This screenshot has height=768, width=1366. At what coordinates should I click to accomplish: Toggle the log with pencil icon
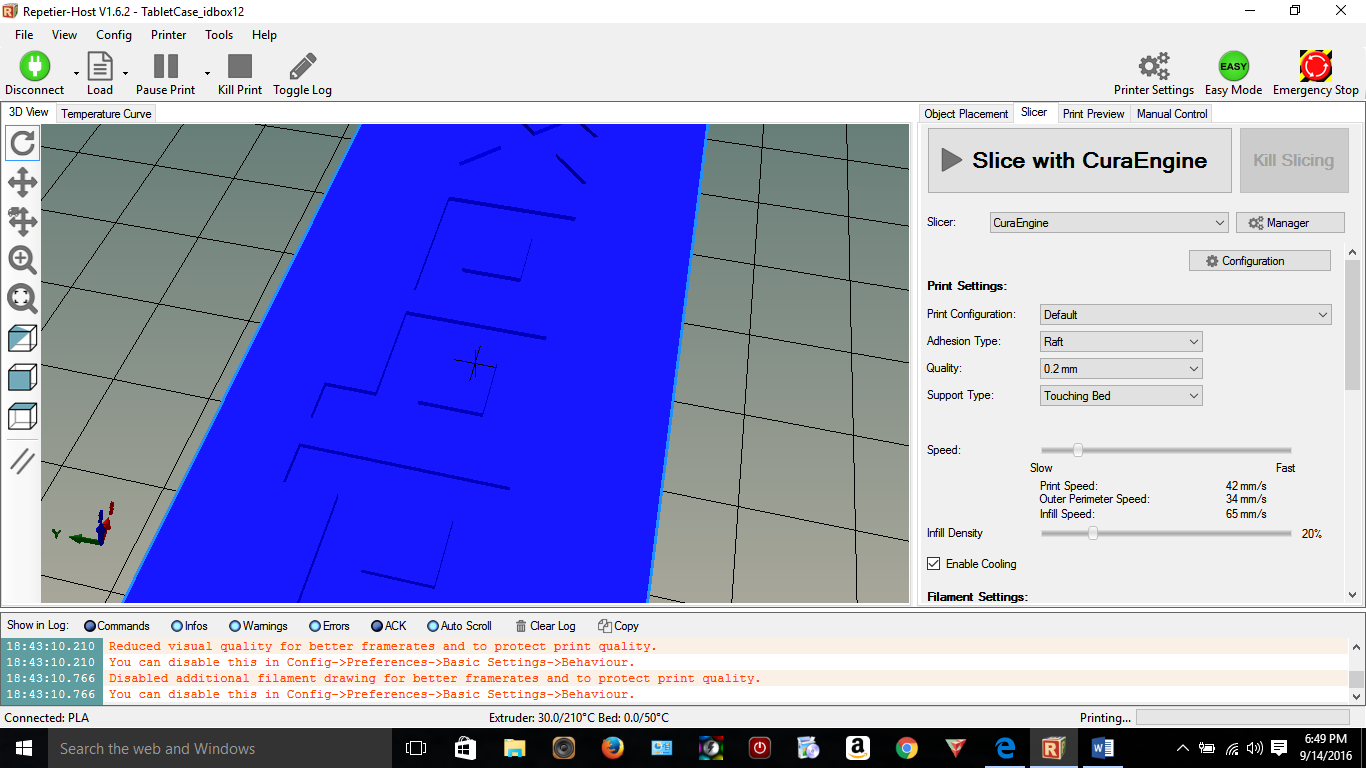(303, 67)
